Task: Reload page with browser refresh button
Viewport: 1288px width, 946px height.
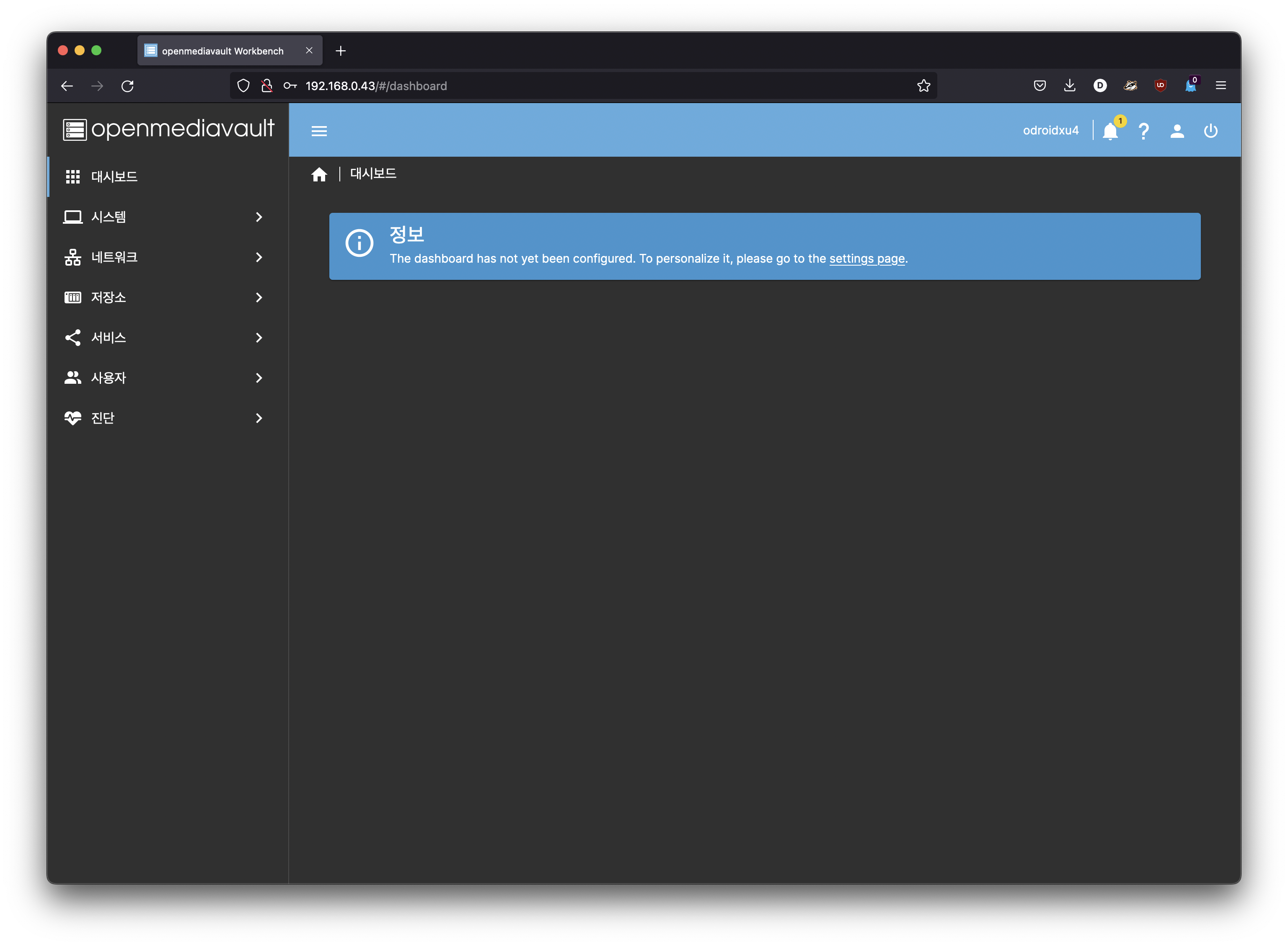Action: pos(127,86)
